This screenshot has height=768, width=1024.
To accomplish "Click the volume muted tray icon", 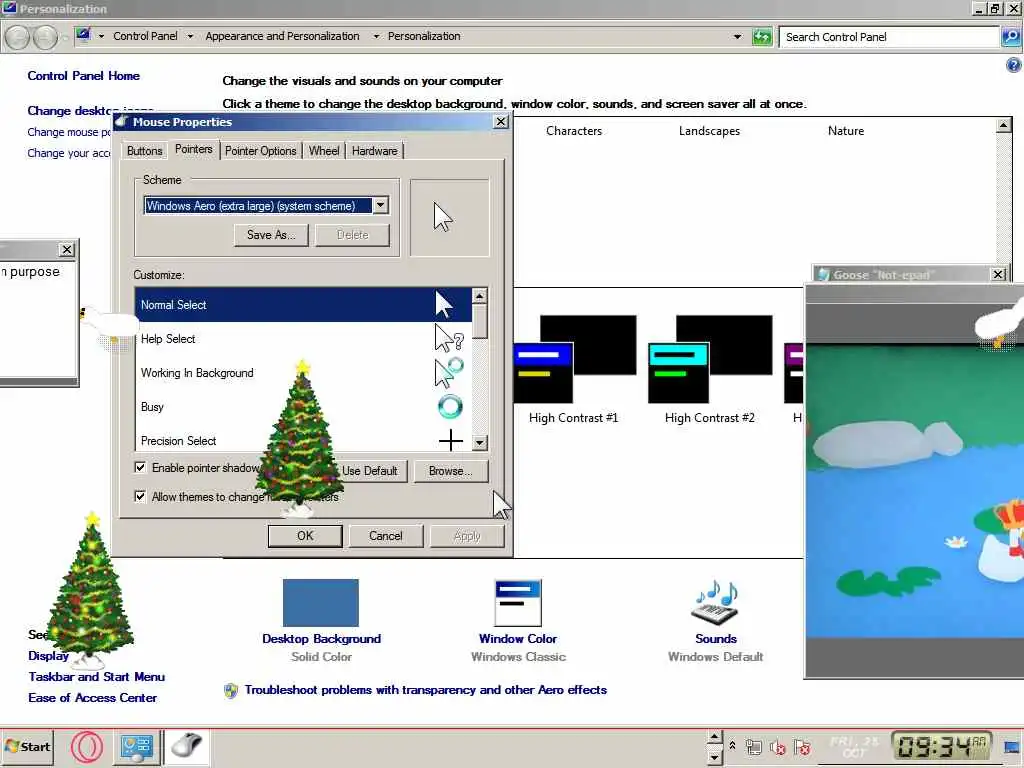I will (777, 747).
